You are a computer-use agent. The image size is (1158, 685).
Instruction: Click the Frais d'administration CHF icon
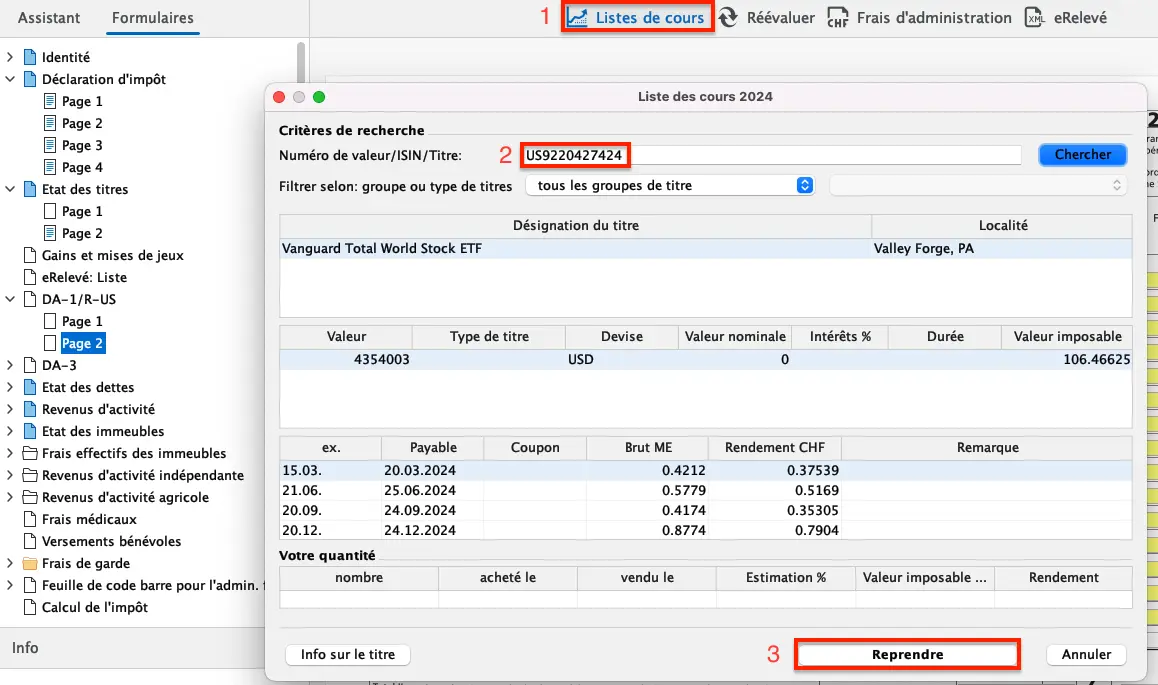(x=838, y=18)
